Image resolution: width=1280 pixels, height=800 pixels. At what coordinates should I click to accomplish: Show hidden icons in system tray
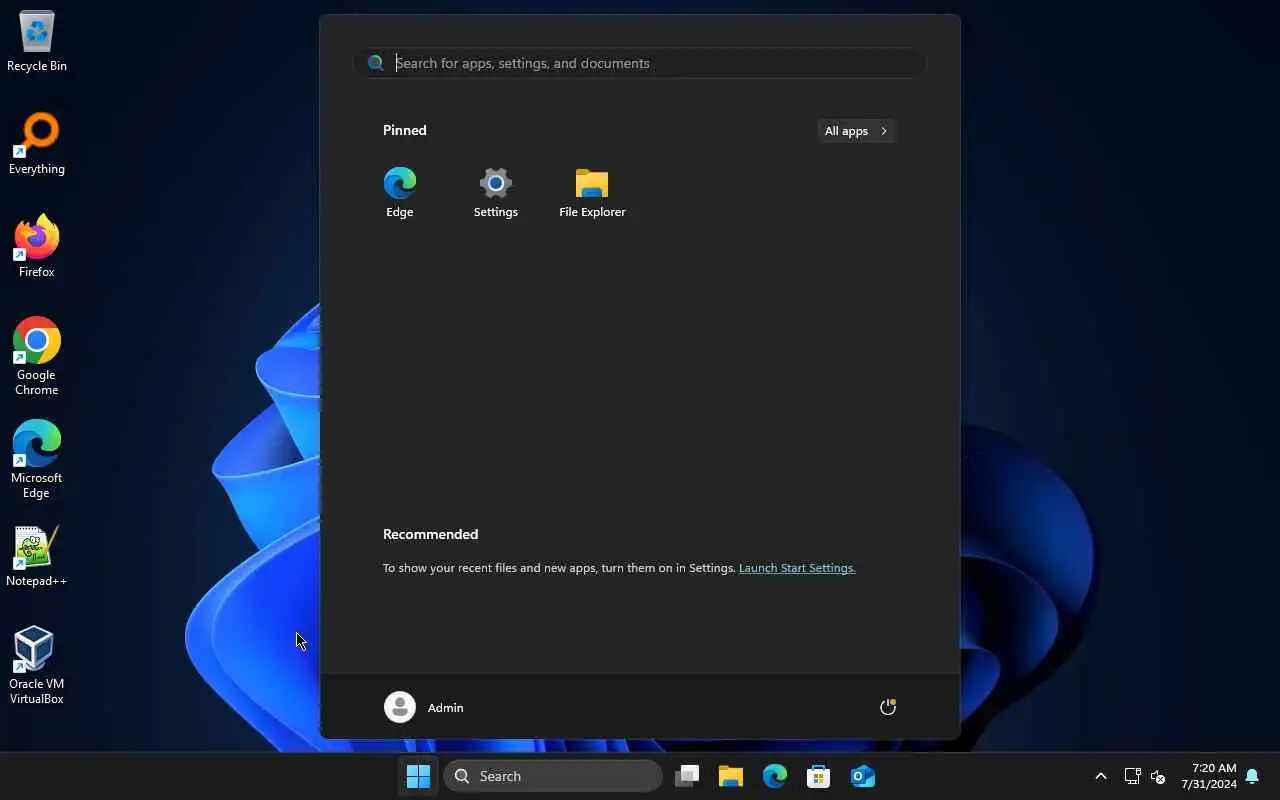coord(1101,776)
